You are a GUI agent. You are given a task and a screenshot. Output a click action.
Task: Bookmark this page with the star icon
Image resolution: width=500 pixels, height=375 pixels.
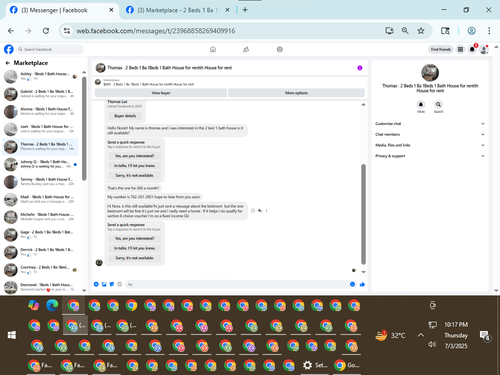point(421,31)
